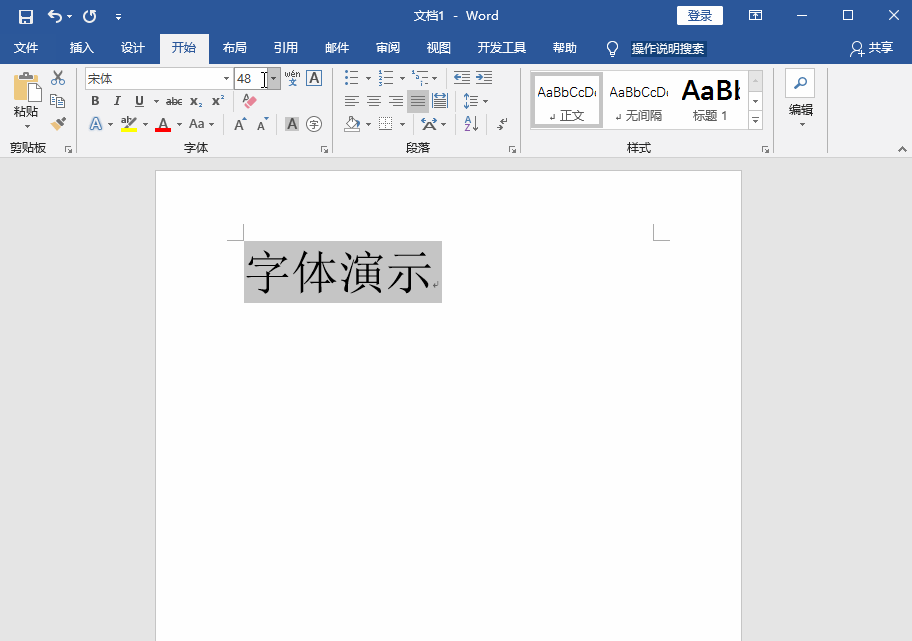Select the Format Painter tool
The height and width of the screenshot is (641, 912).
click(x=57, y=123)
